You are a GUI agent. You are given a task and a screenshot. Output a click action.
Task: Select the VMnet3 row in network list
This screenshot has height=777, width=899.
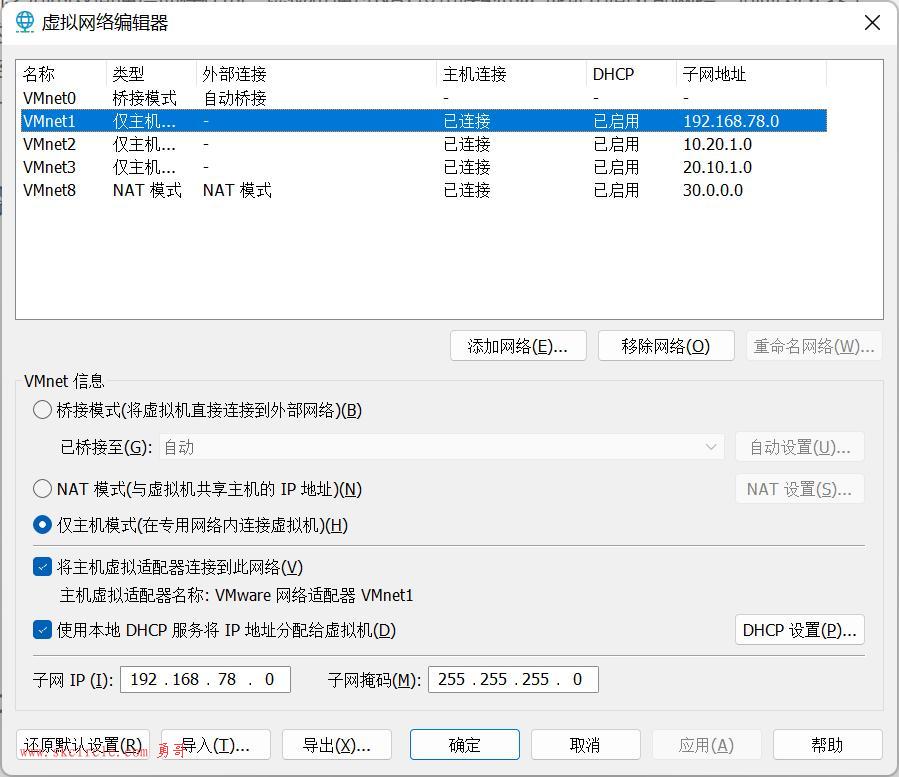click(424, 167)
